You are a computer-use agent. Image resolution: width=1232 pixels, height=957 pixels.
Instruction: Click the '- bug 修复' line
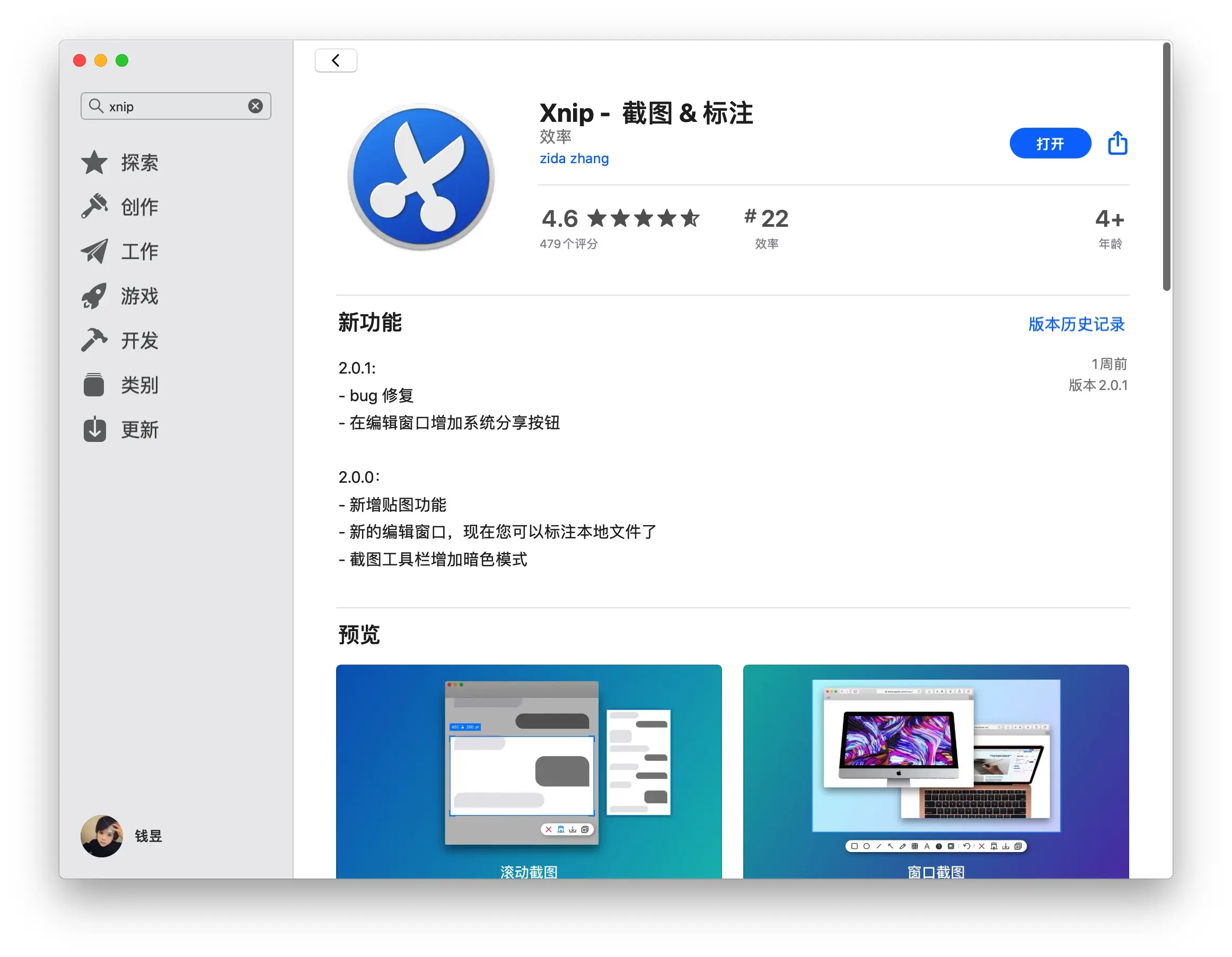[x=376, y=395]
